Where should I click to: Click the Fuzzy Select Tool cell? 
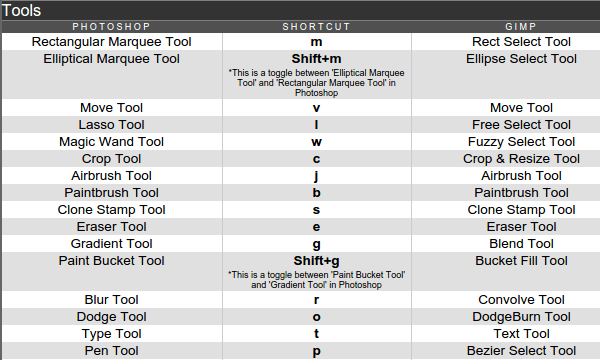(521, 142)
